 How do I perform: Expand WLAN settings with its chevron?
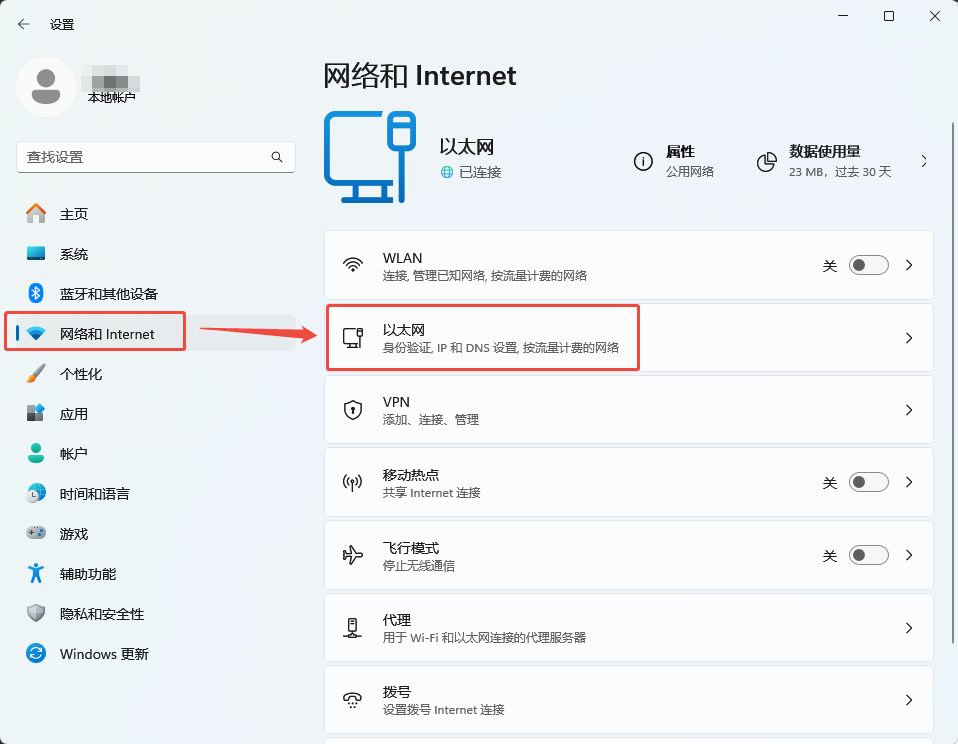[x=909, y=265]
